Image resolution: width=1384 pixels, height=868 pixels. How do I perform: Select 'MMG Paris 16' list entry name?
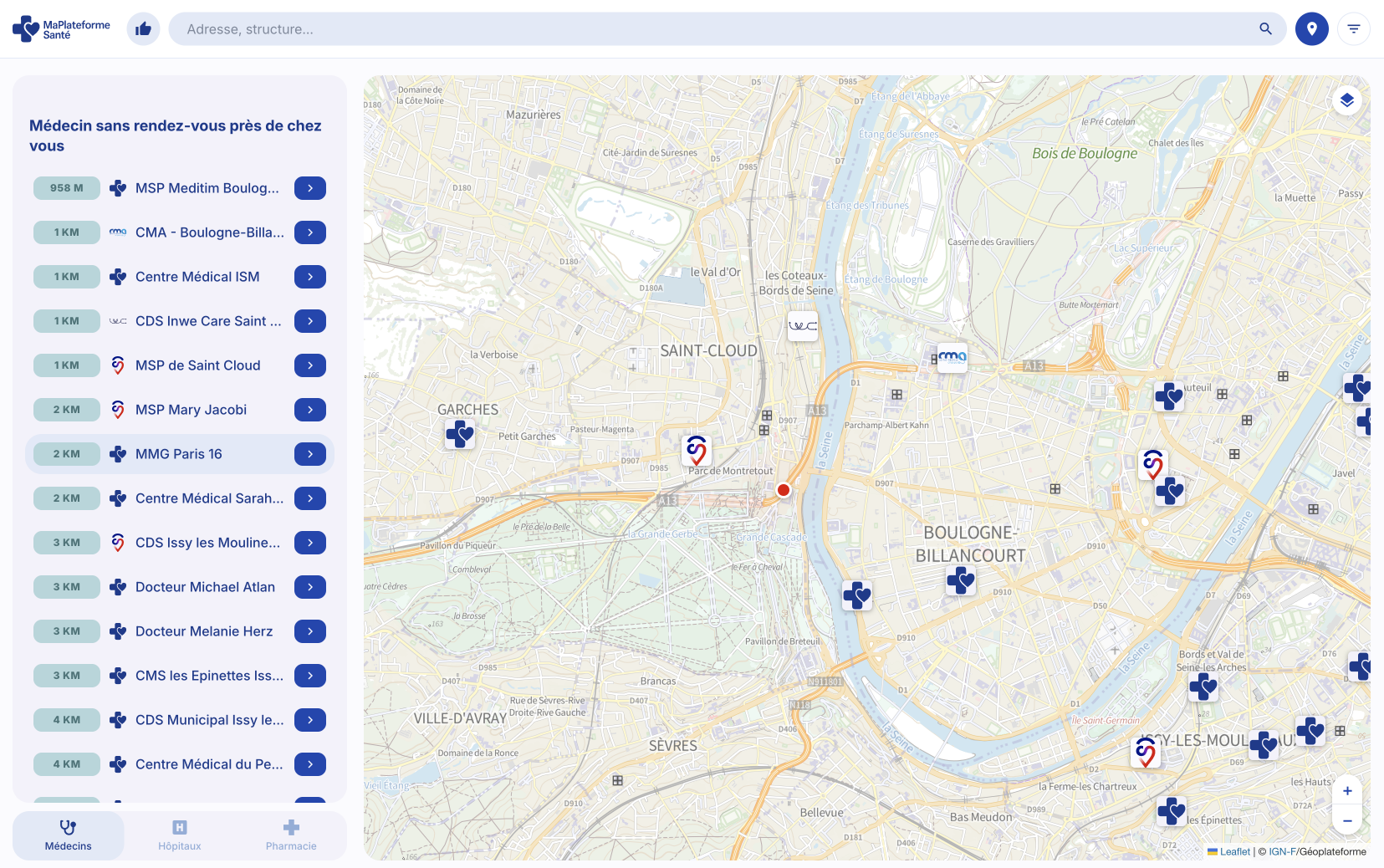click(x=179, y=454)
